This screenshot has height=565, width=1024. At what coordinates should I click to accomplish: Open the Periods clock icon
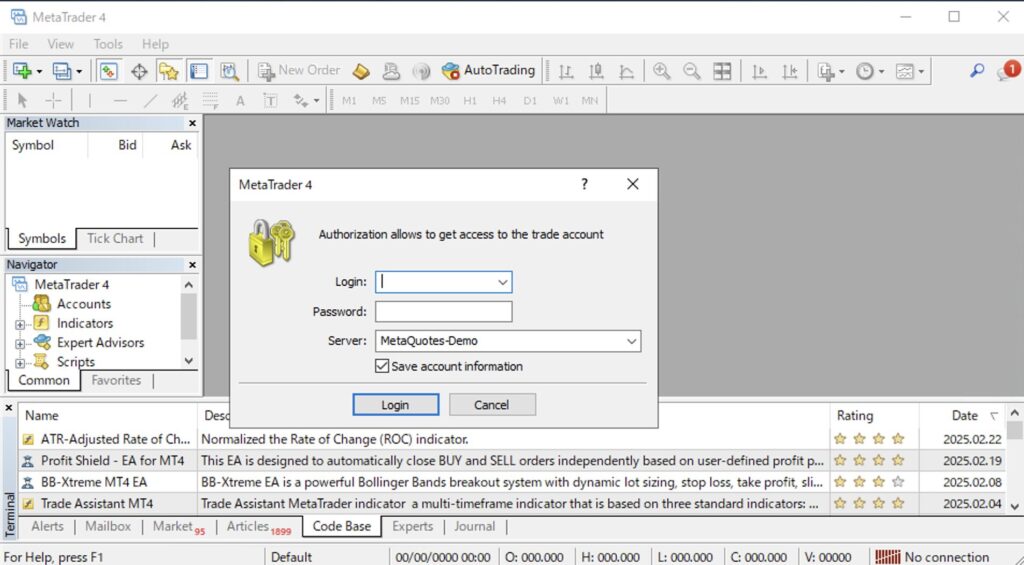click(x=865, y=71)
